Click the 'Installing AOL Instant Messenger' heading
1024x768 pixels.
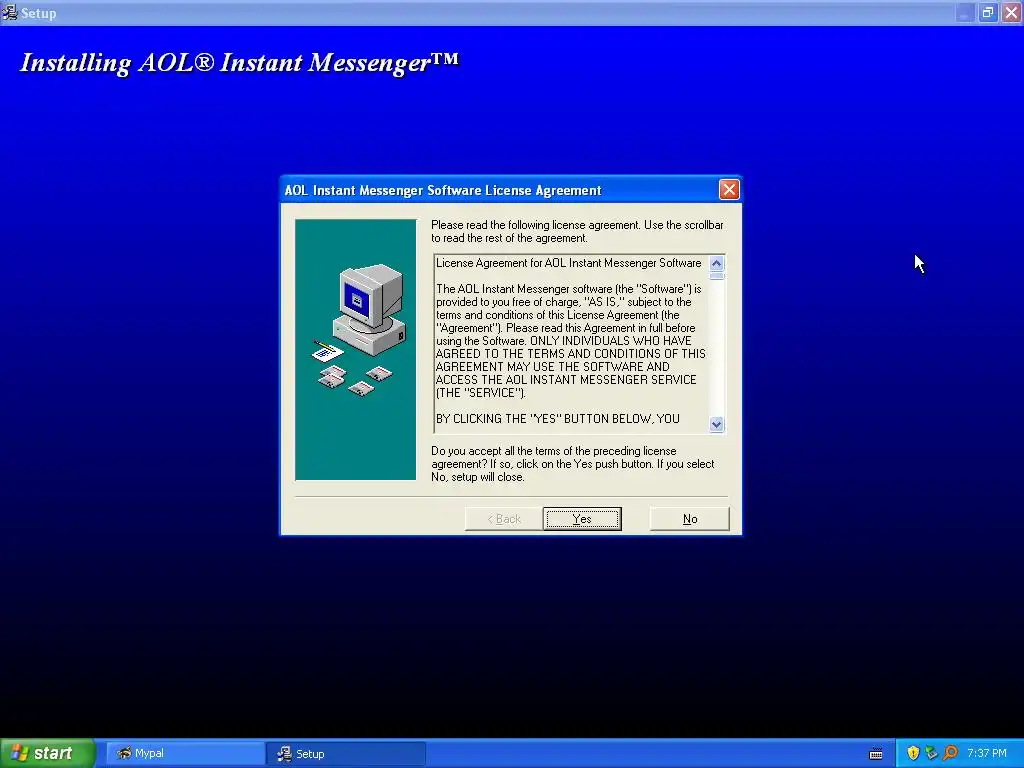coord(240,63)
